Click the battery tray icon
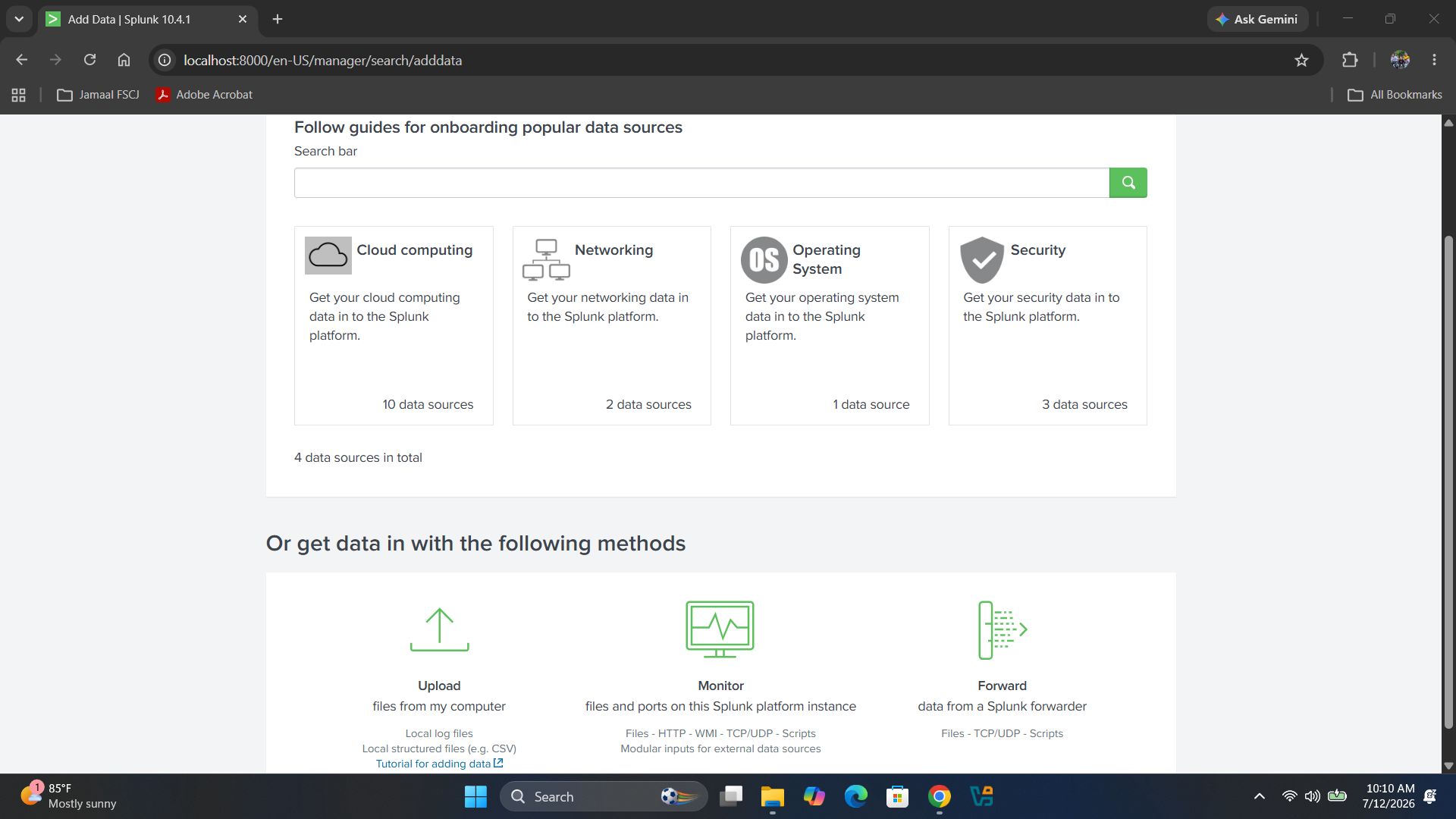 [x=1338, y=796]
